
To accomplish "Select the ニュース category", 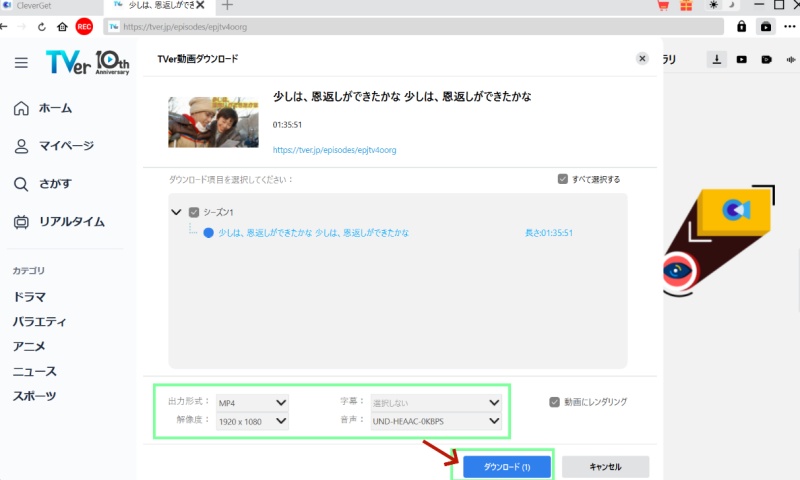I will [x=35, y=371].
